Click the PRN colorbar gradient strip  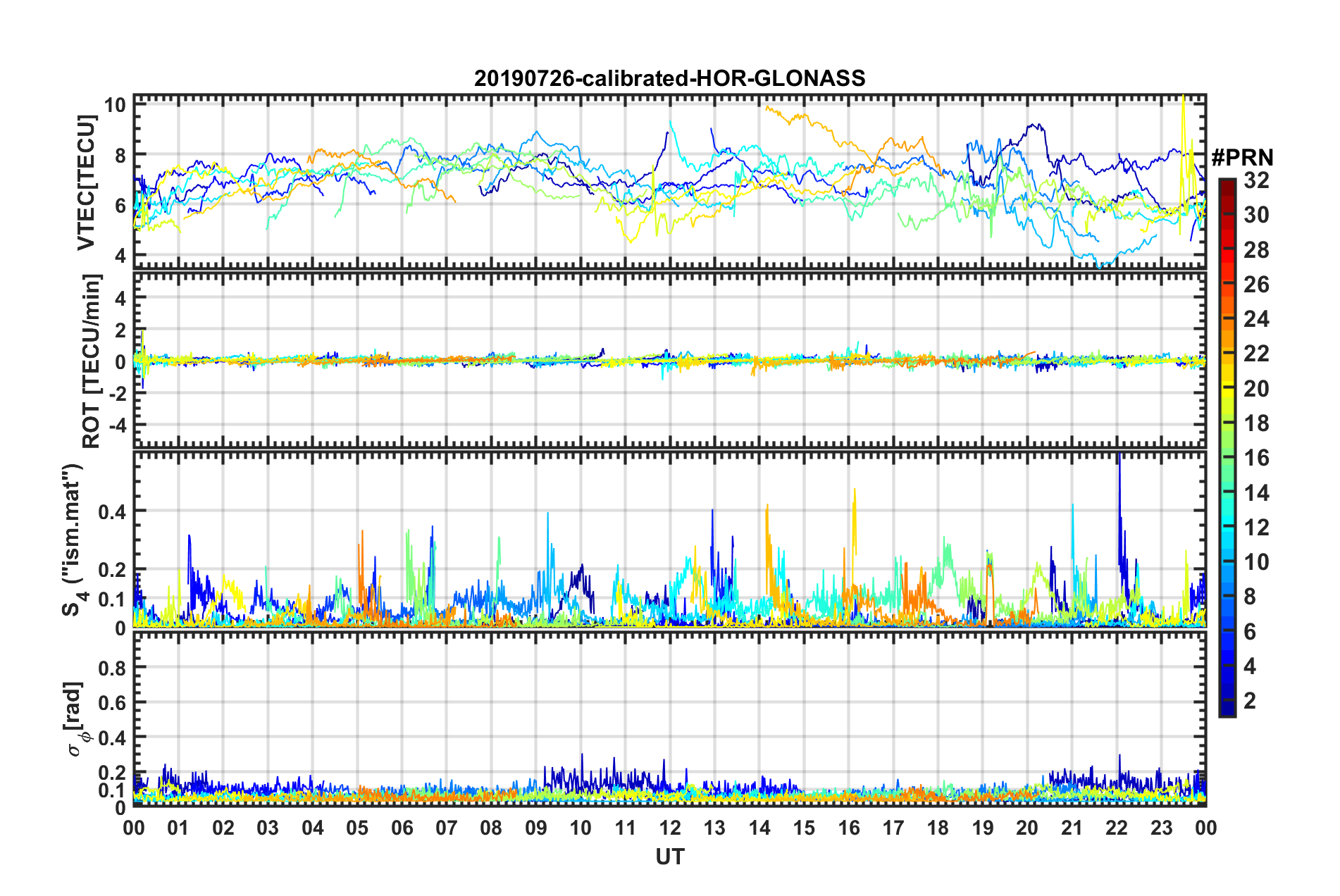click(1227, 447)
